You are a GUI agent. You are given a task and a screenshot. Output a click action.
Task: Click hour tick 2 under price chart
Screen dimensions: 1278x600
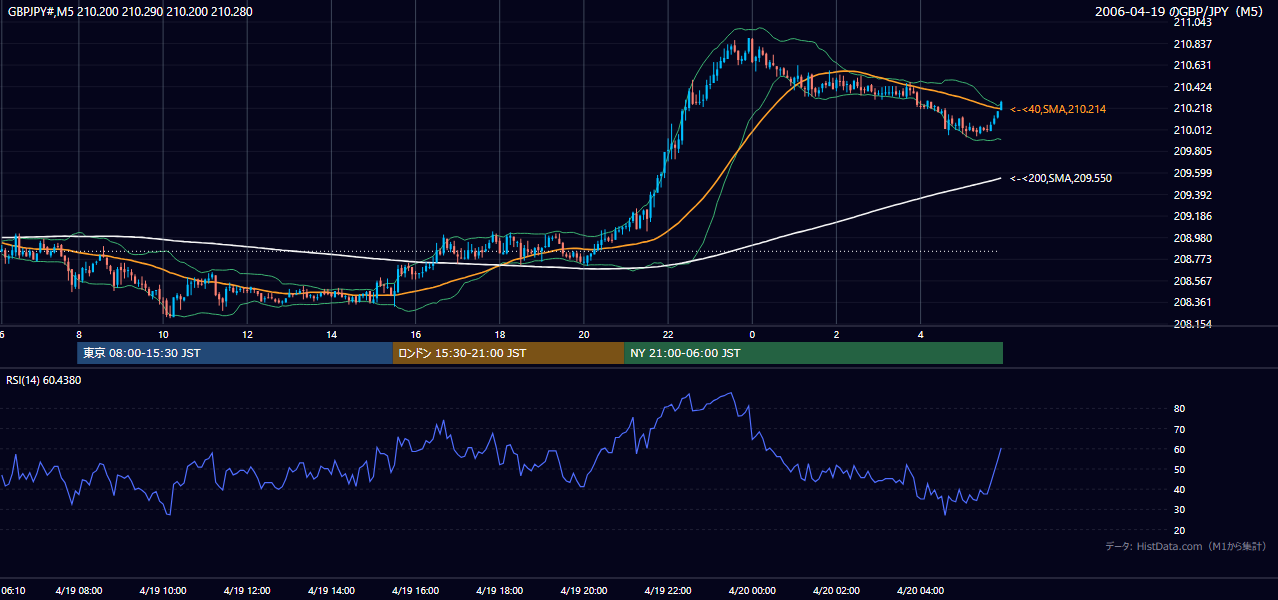[836, 334]
